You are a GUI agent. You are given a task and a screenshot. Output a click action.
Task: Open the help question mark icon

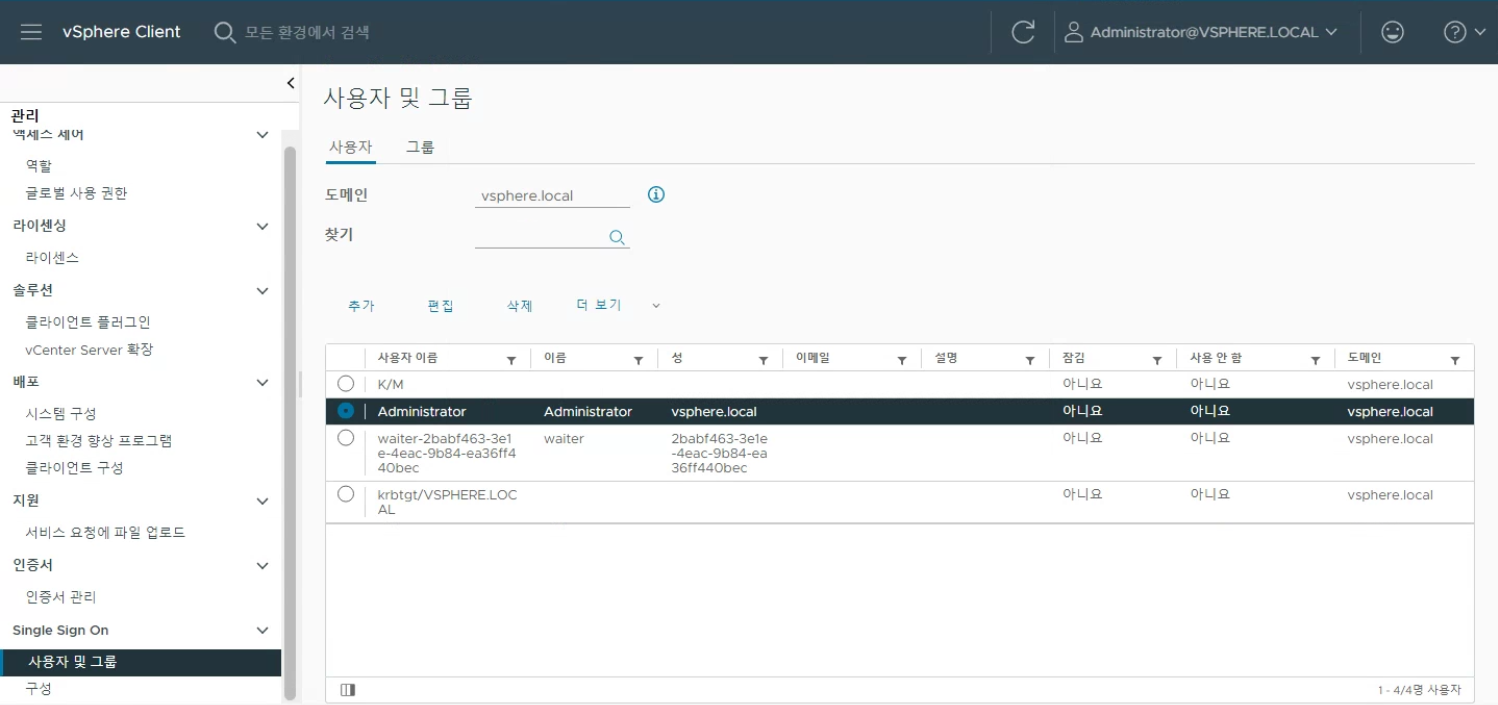click(1455, 32)
